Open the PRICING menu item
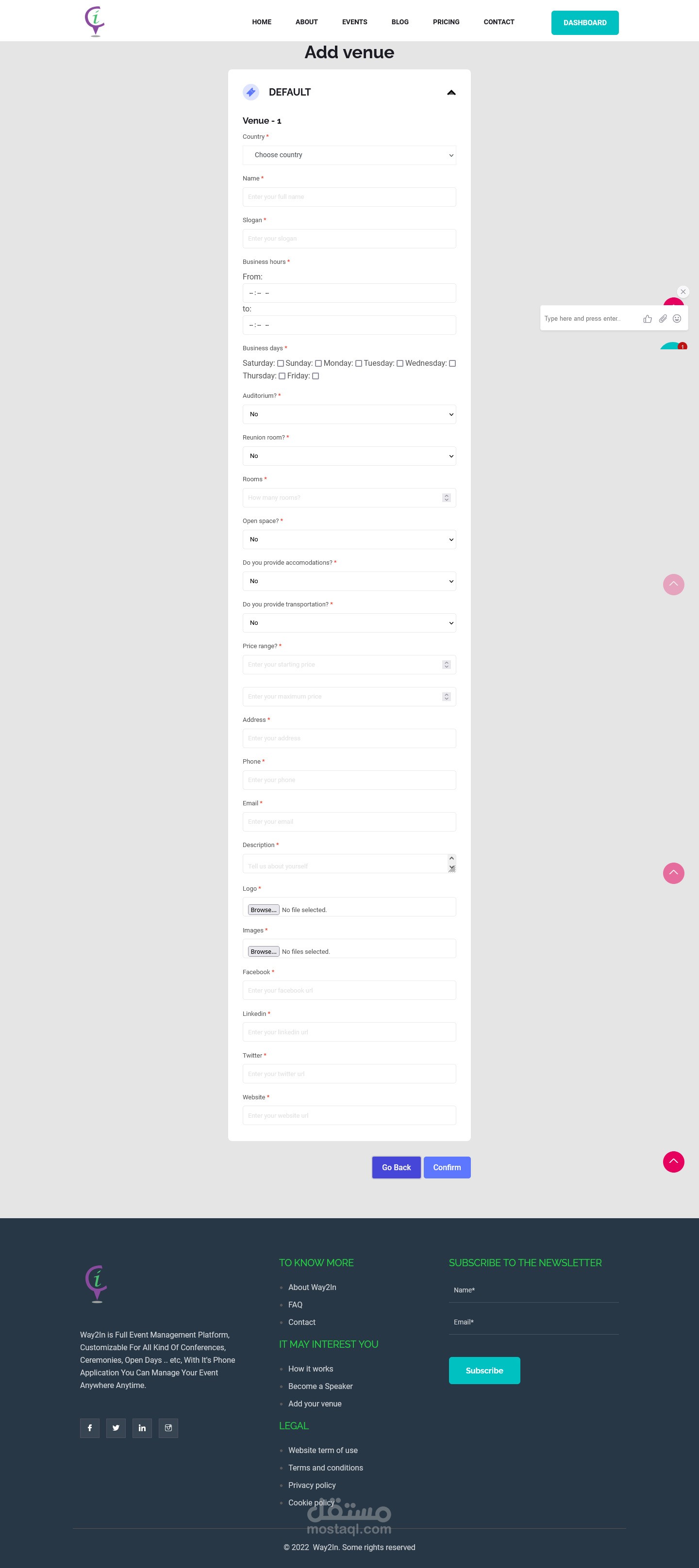 (x=446, y=22)
